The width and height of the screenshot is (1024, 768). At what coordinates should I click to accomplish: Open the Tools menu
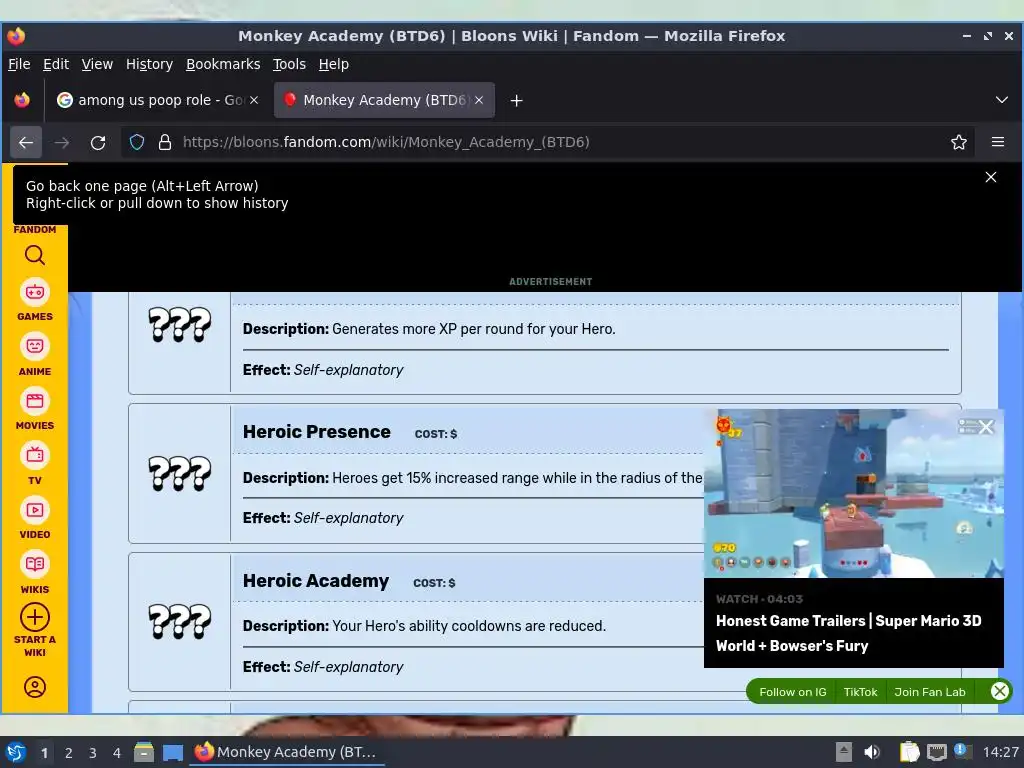pyautogui.click(x=289, y=64)
